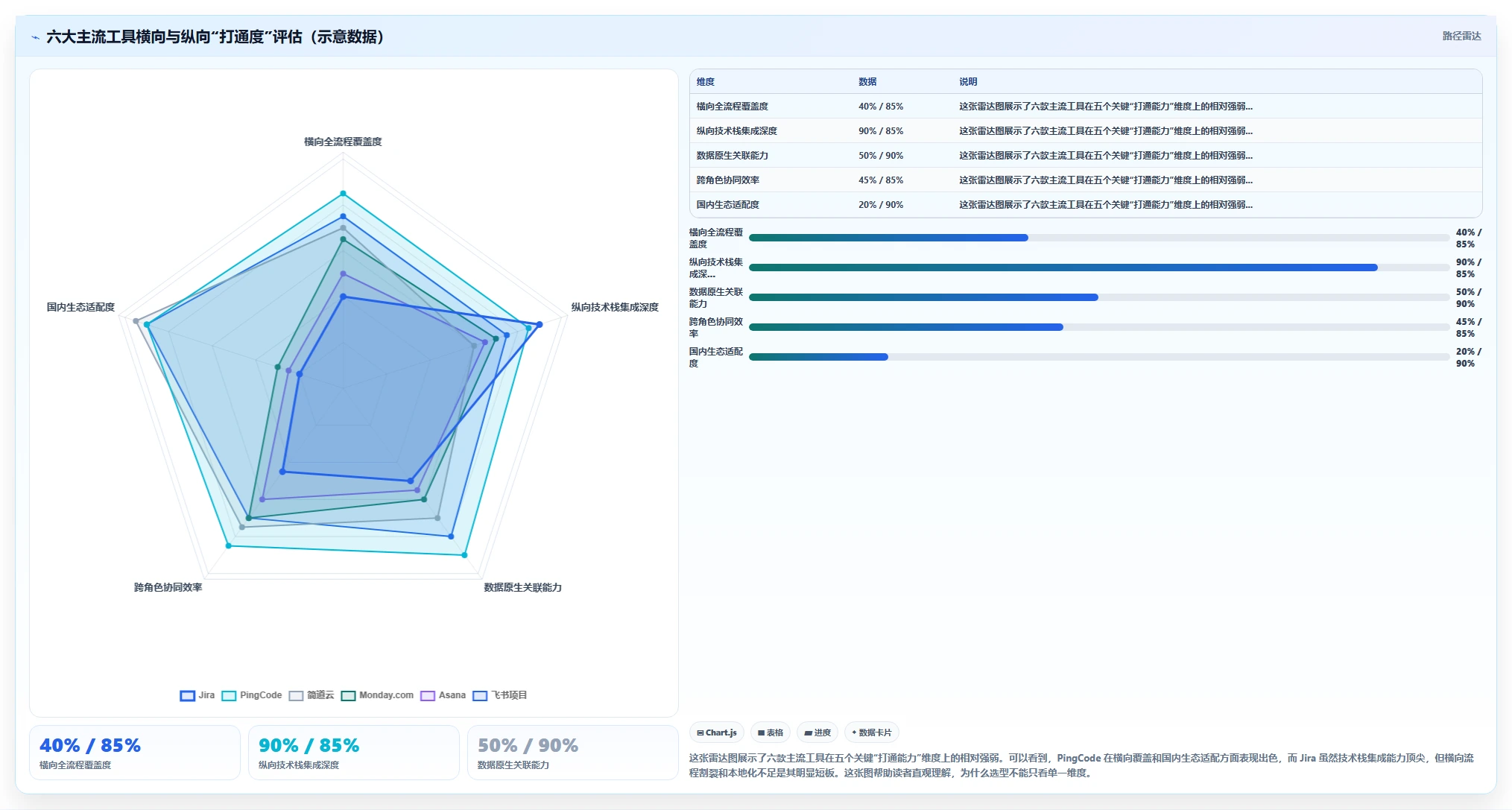1512x810 pixels.
Task: Select the 国内生态适配度 table row
Action: click(x=1086, y=205)
